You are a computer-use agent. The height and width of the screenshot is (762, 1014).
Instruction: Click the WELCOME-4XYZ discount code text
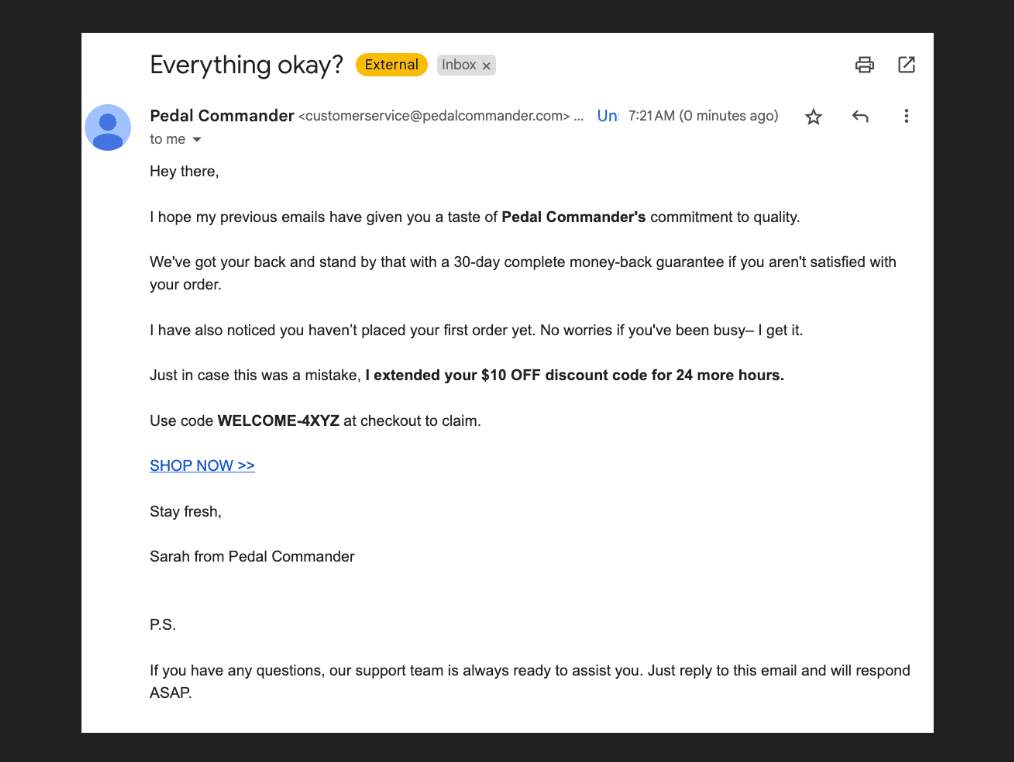tap(278, 420)
